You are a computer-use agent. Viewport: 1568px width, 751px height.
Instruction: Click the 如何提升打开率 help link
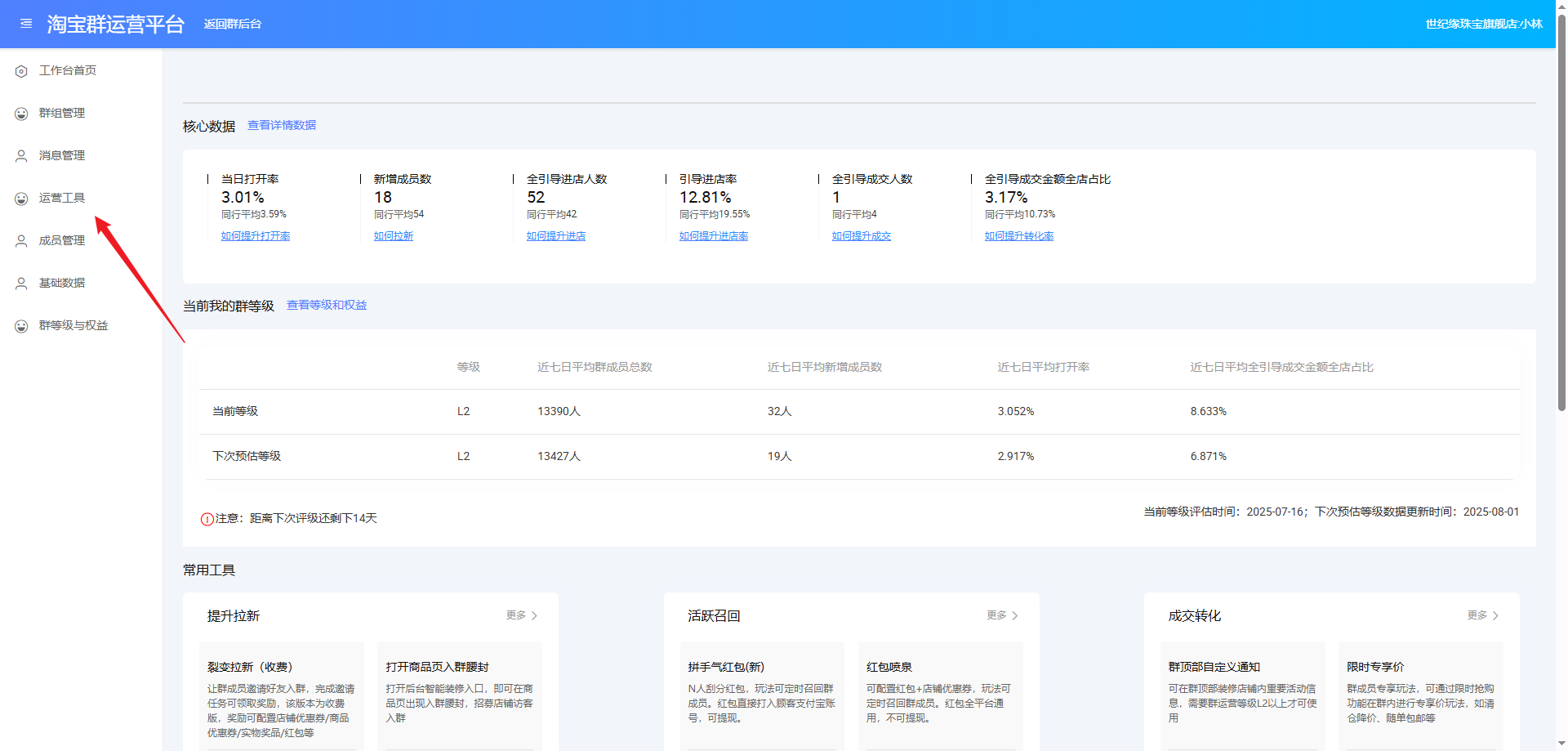click(256, 236)
